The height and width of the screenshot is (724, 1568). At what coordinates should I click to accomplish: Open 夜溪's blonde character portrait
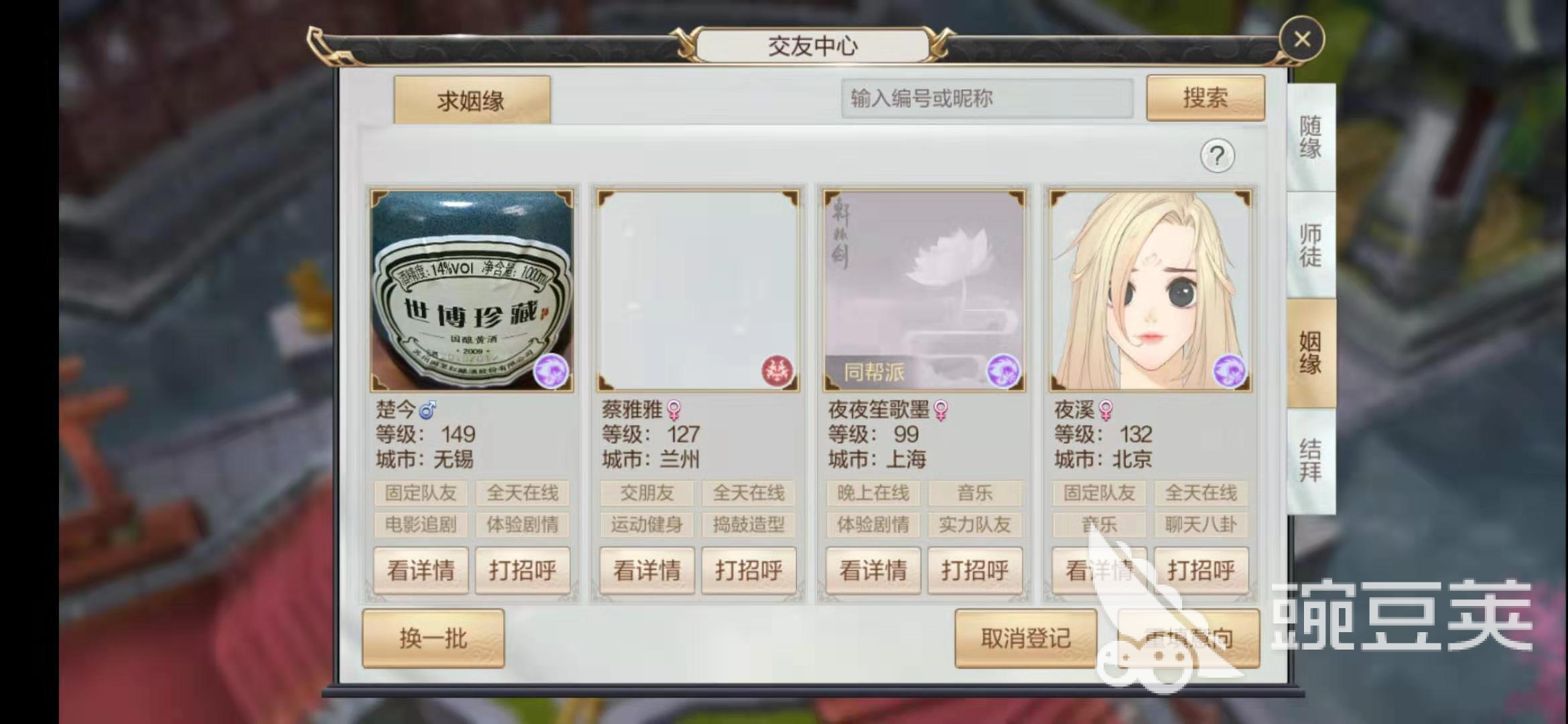click(x=1151, y=291)
